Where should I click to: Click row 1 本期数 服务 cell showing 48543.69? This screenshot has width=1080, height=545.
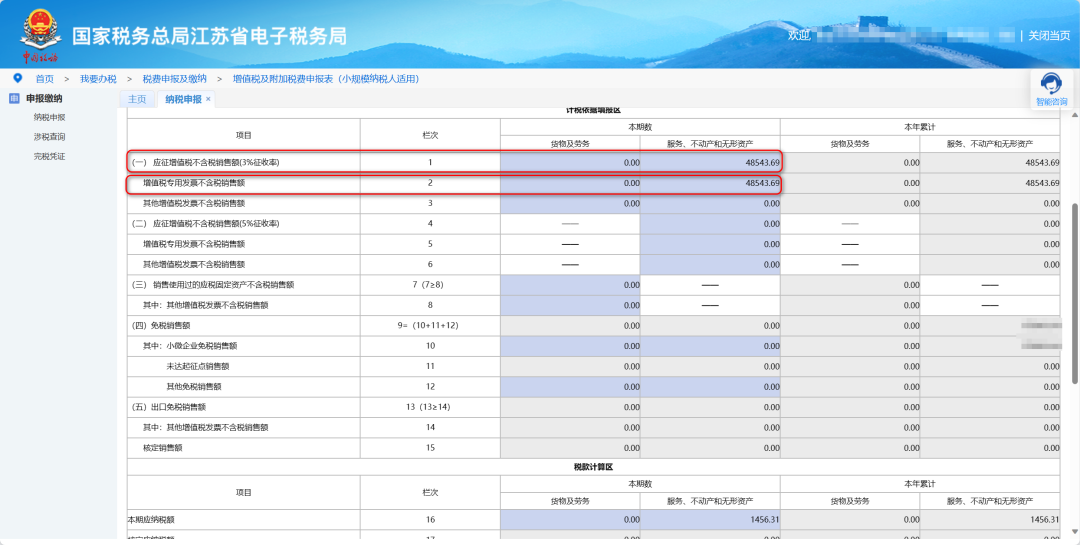(710, 163)
